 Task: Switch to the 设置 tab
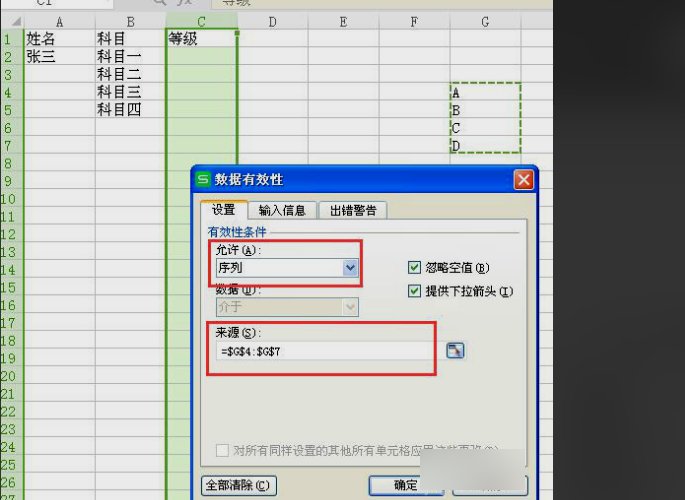pos(224,210)
